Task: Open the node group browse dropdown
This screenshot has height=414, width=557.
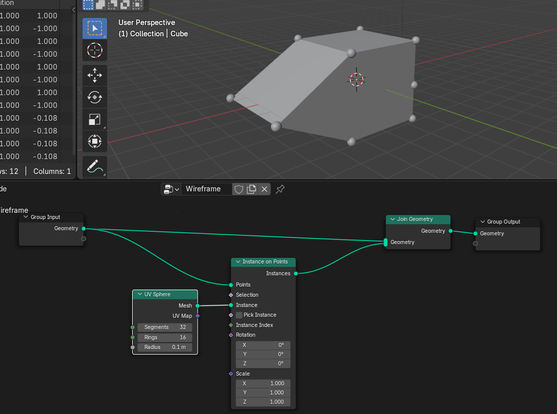Action: pyautogui.click(x=171, y=189)
